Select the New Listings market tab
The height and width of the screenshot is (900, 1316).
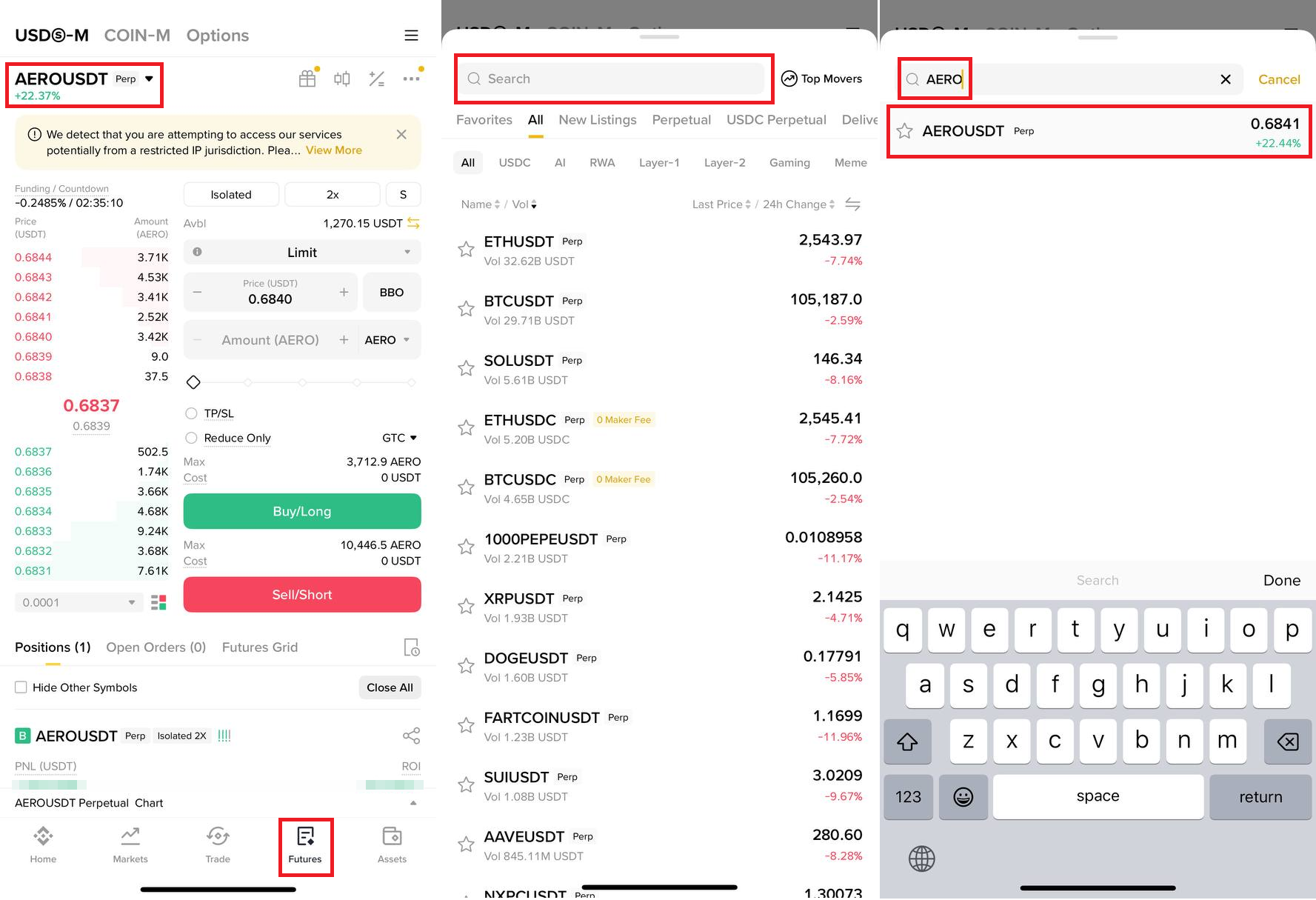598,120
